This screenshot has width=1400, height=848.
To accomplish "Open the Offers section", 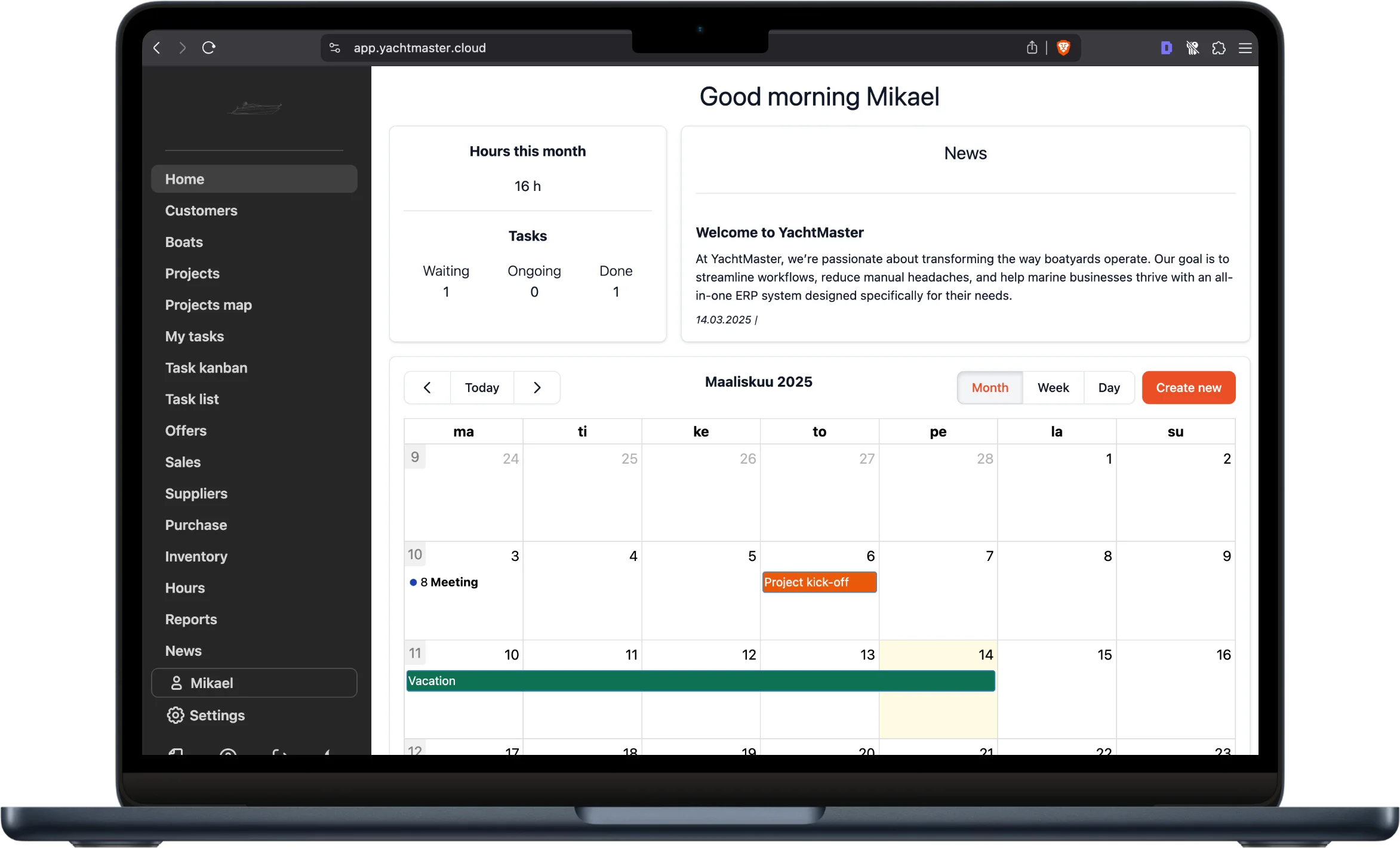I will point(186,430).
